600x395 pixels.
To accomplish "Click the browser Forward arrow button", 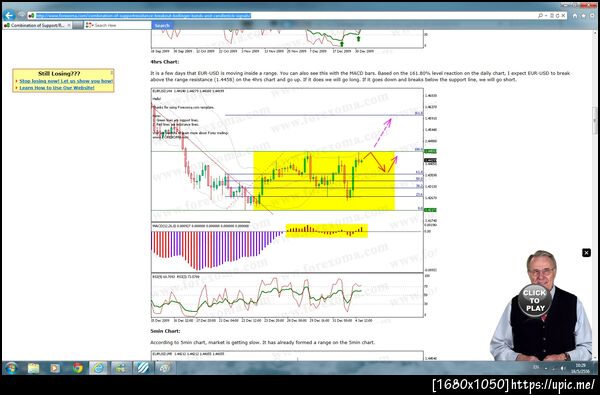I will (21, 15).
